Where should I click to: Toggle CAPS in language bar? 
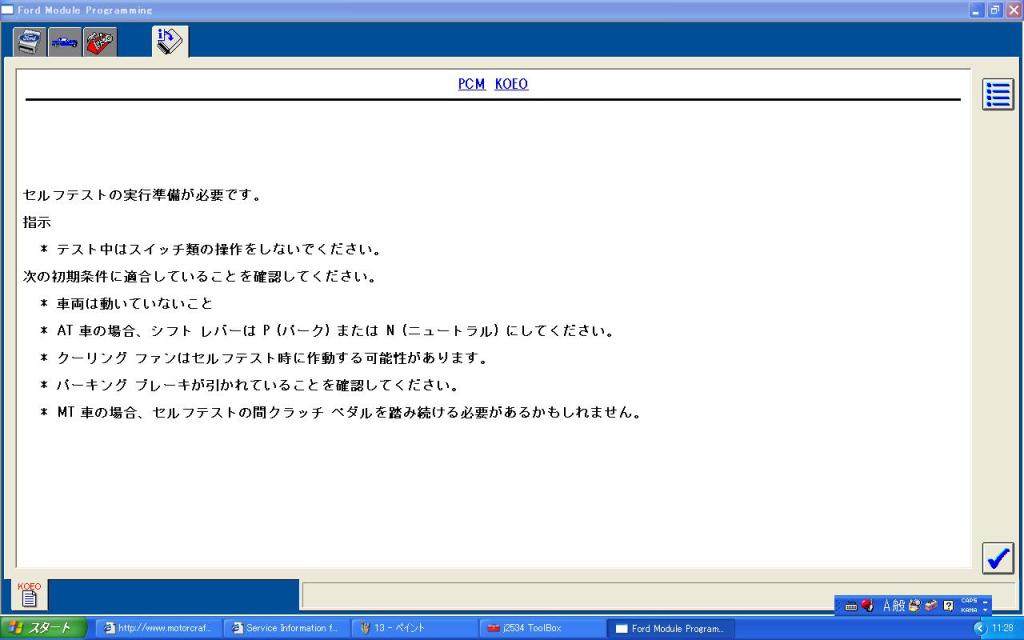pyautogui.click(x=969, y=600)
